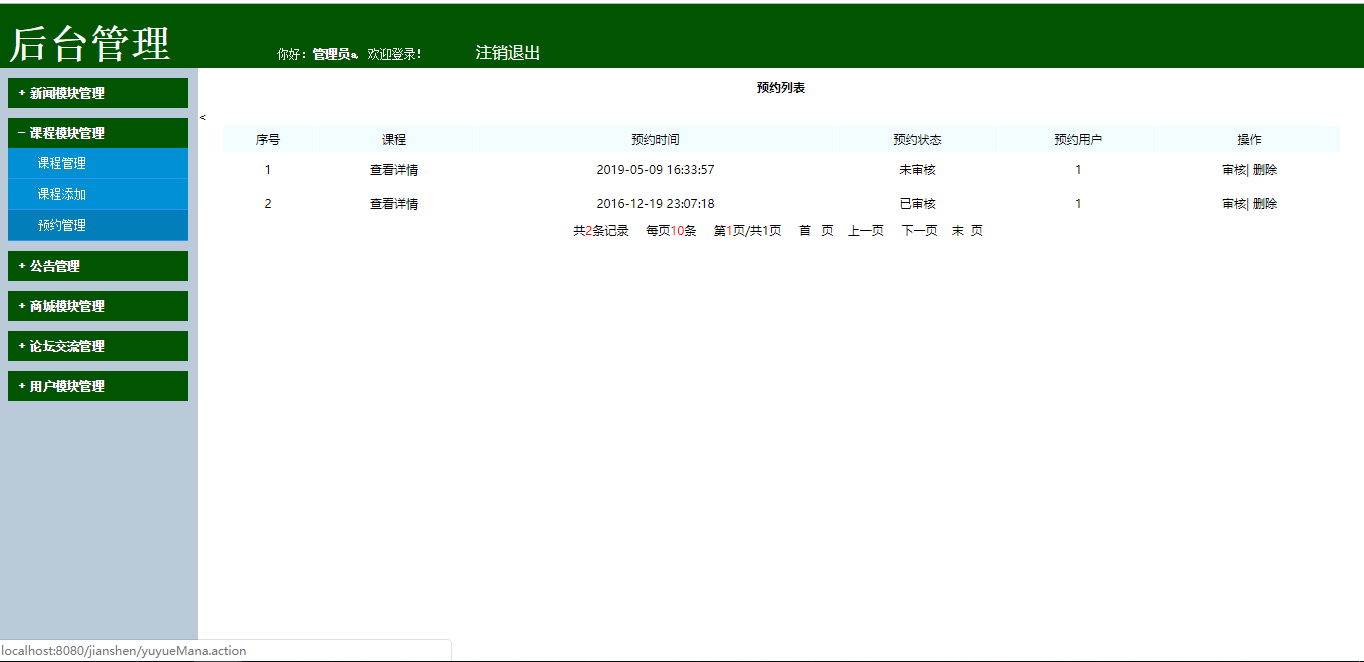
Task: Click the 已审核 status cell
Action: click(917, 204)
